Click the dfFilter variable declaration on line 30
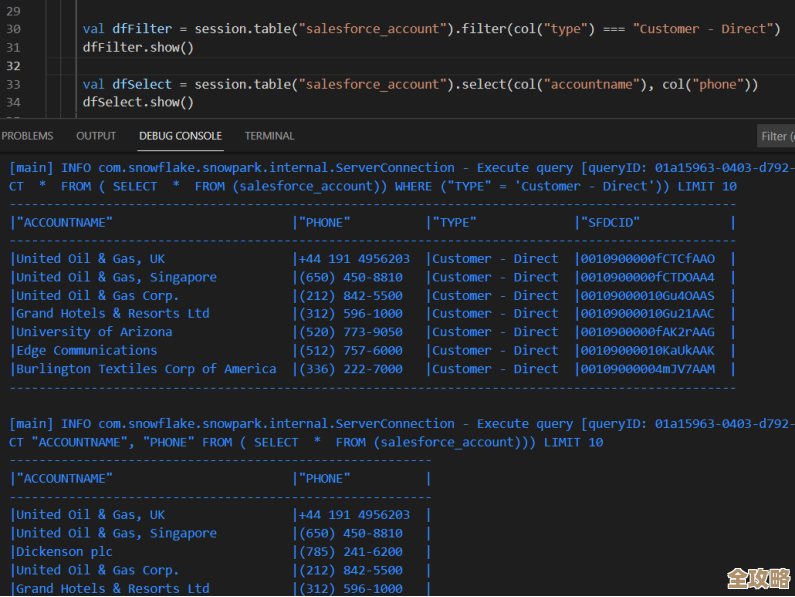The height and width of the screenshot is (597, 795). tap(141, 29)
